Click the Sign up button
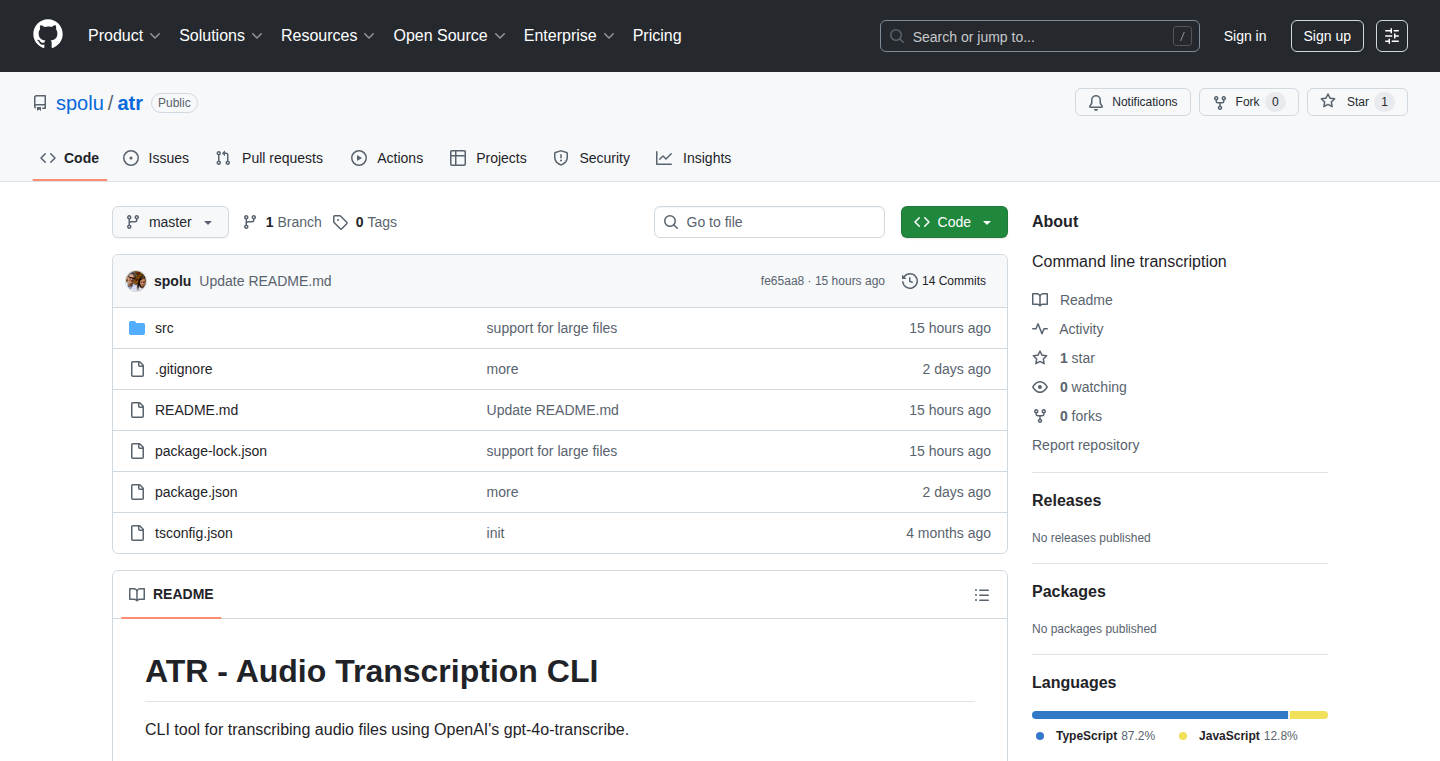Image resolution: width=1440 pixels, height=761 pixels. (x=1327, y=36)
